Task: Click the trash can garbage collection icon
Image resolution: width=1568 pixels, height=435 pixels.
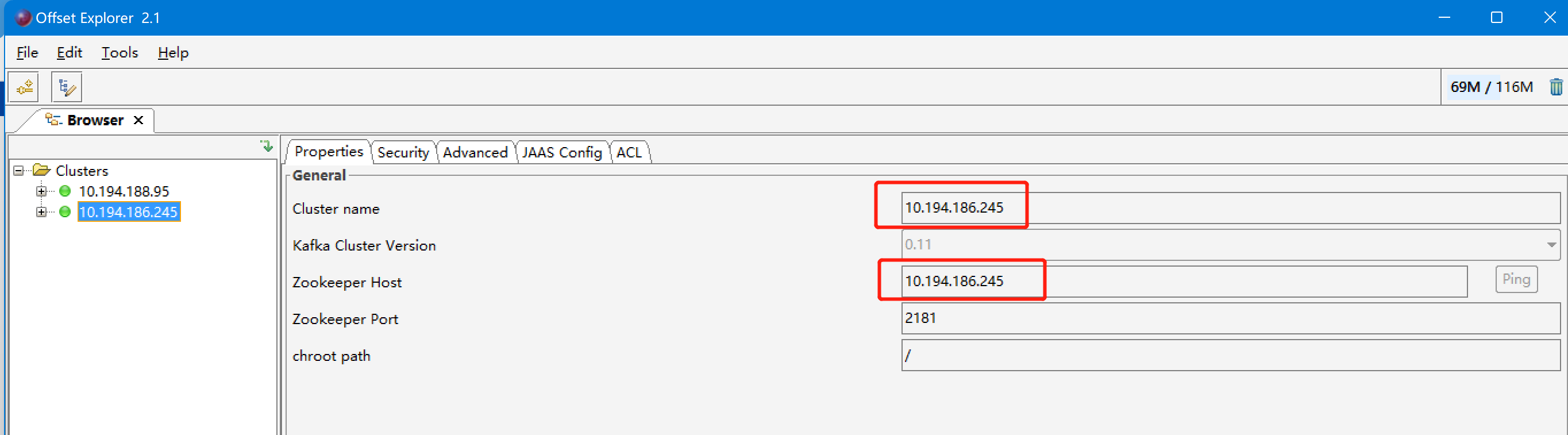Action: point(1555,87)
